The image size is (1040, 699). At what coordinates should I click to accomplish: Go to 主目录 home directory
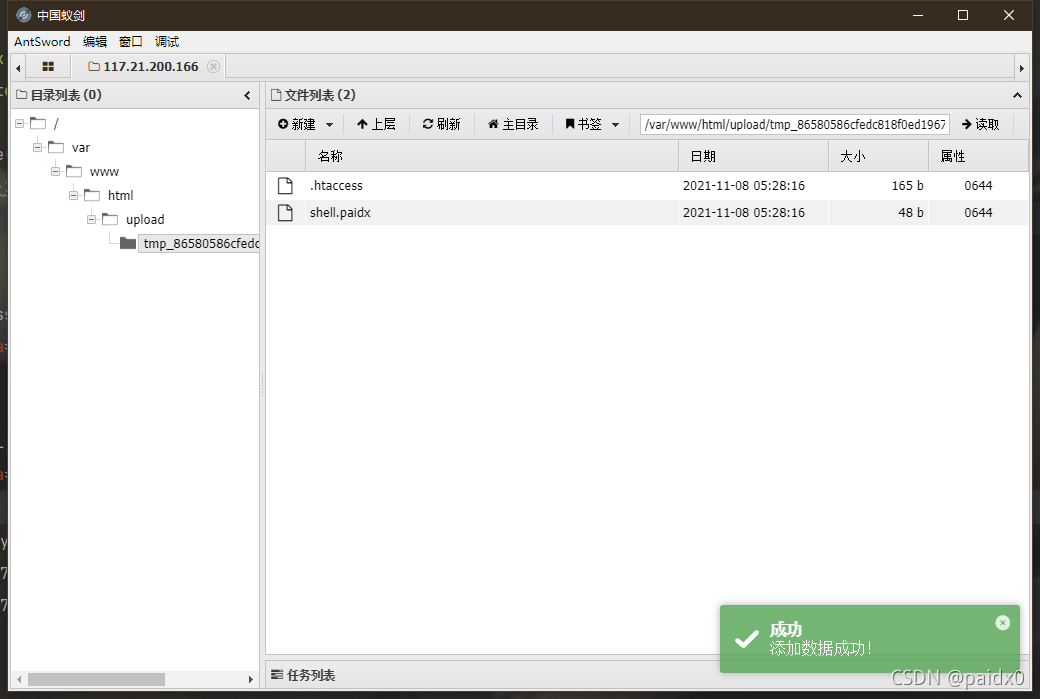point(513,124)
